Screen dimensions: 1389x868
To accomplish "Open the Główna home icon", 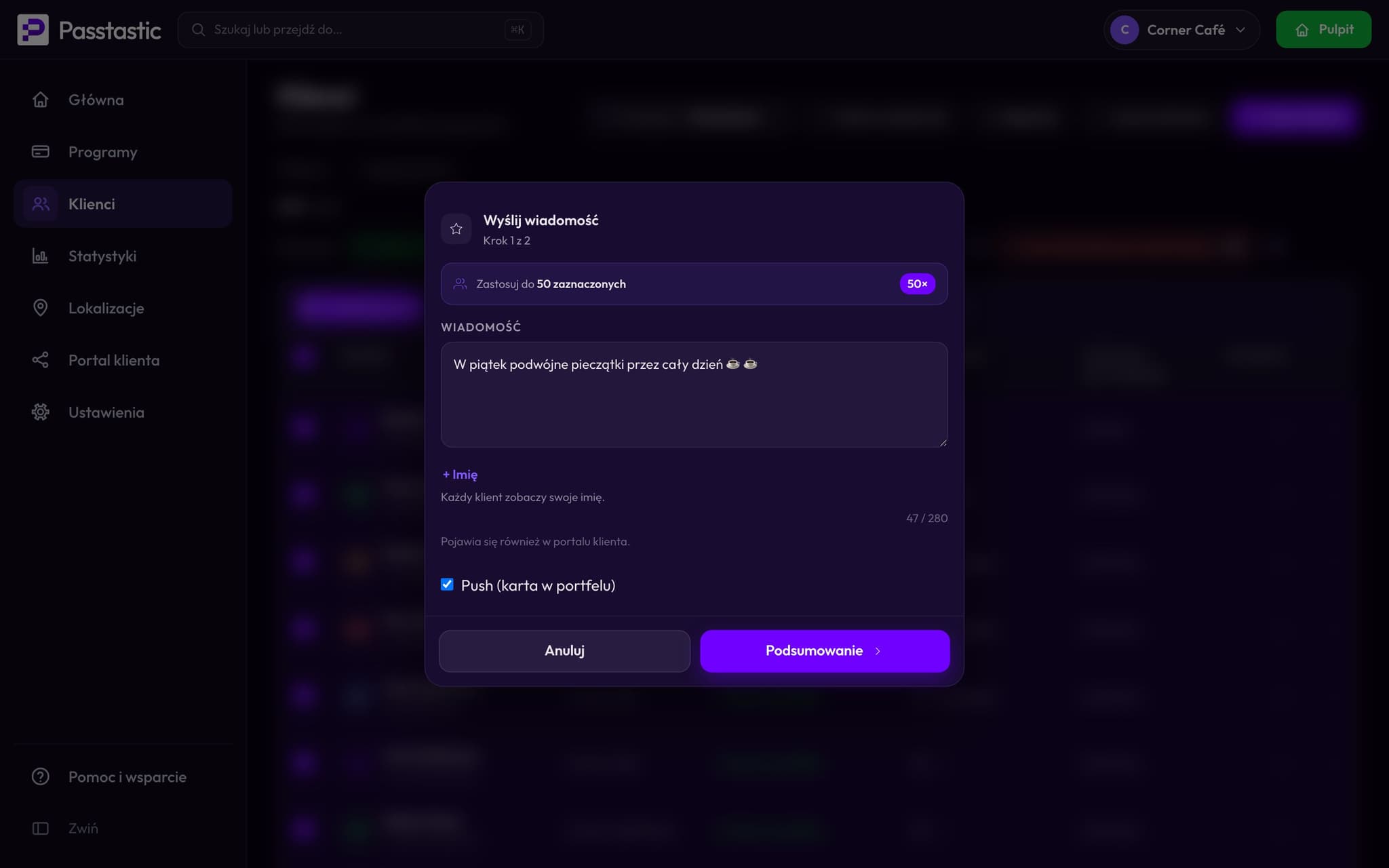I will coord(40,100).
